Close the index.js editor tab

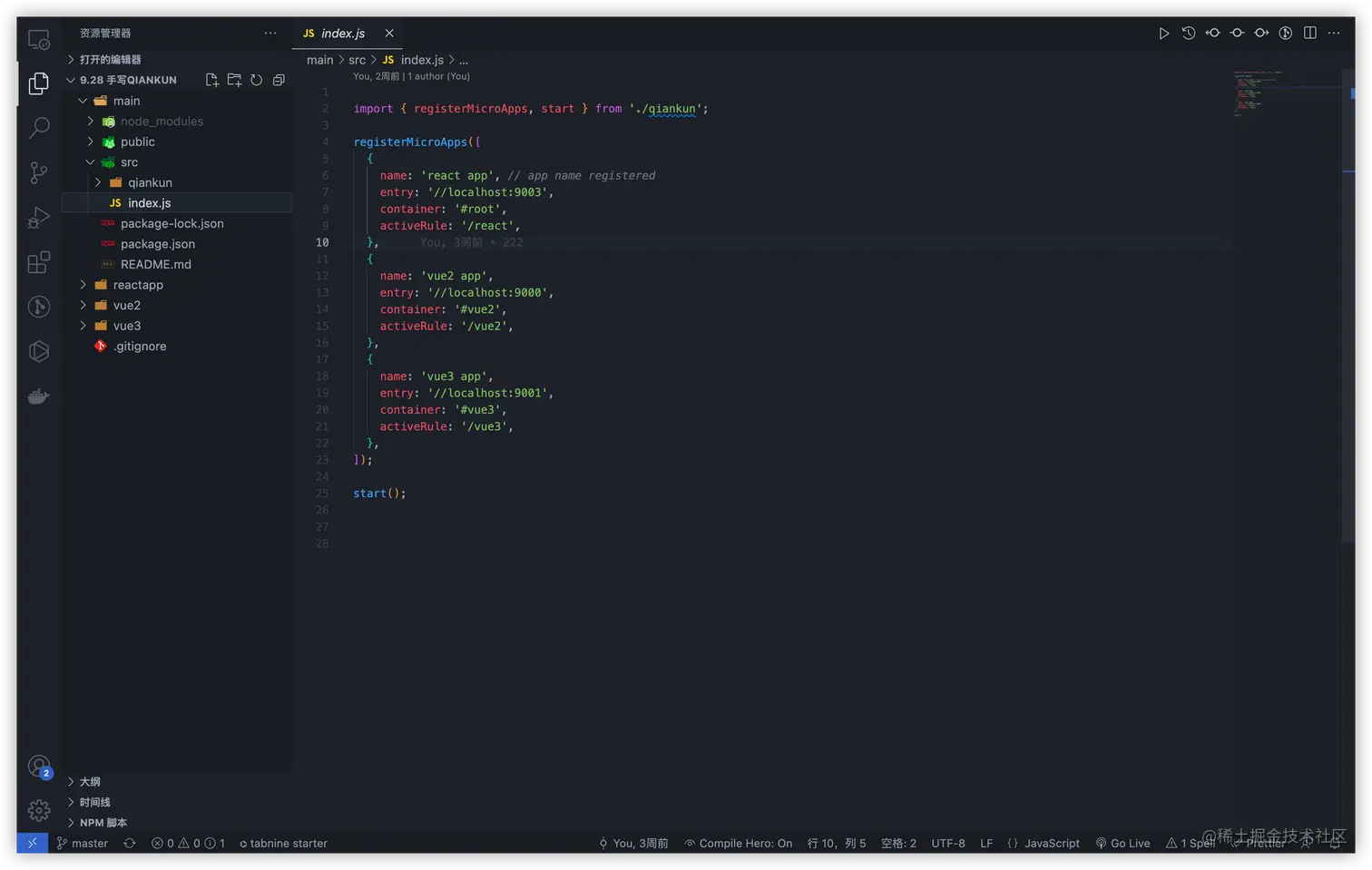[389, 33]
